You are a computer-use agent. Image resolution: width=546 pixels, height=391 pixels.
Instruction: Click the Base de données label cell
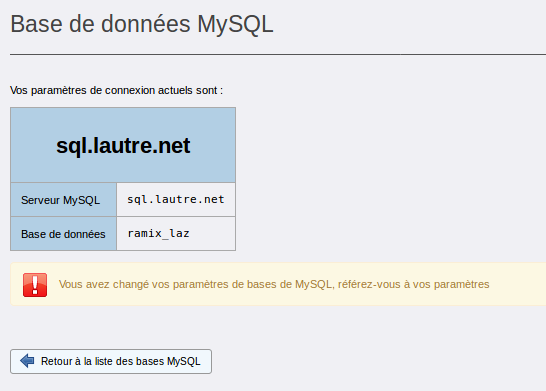click(63, 234)
